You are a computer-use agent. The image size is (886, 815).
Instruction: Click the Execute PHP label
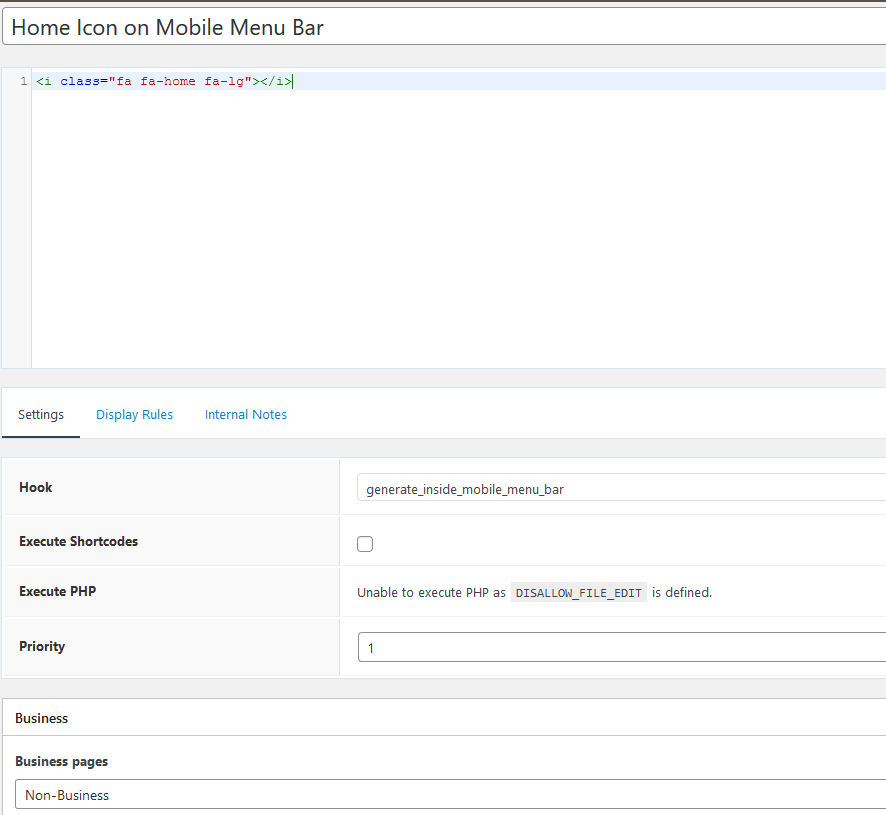click(58, 591)
